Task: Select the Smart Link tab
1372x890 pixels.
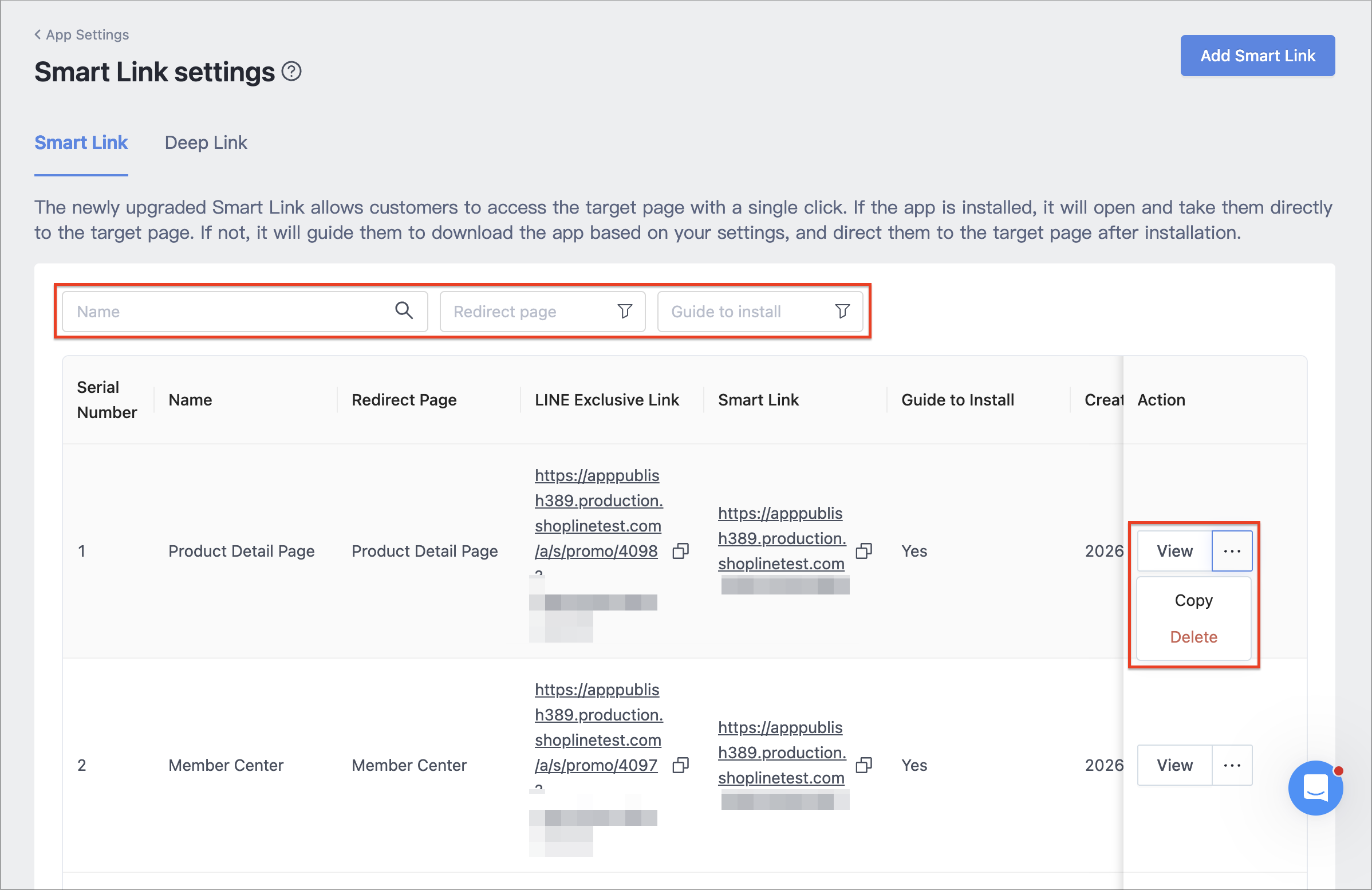Action: point(81,143)
